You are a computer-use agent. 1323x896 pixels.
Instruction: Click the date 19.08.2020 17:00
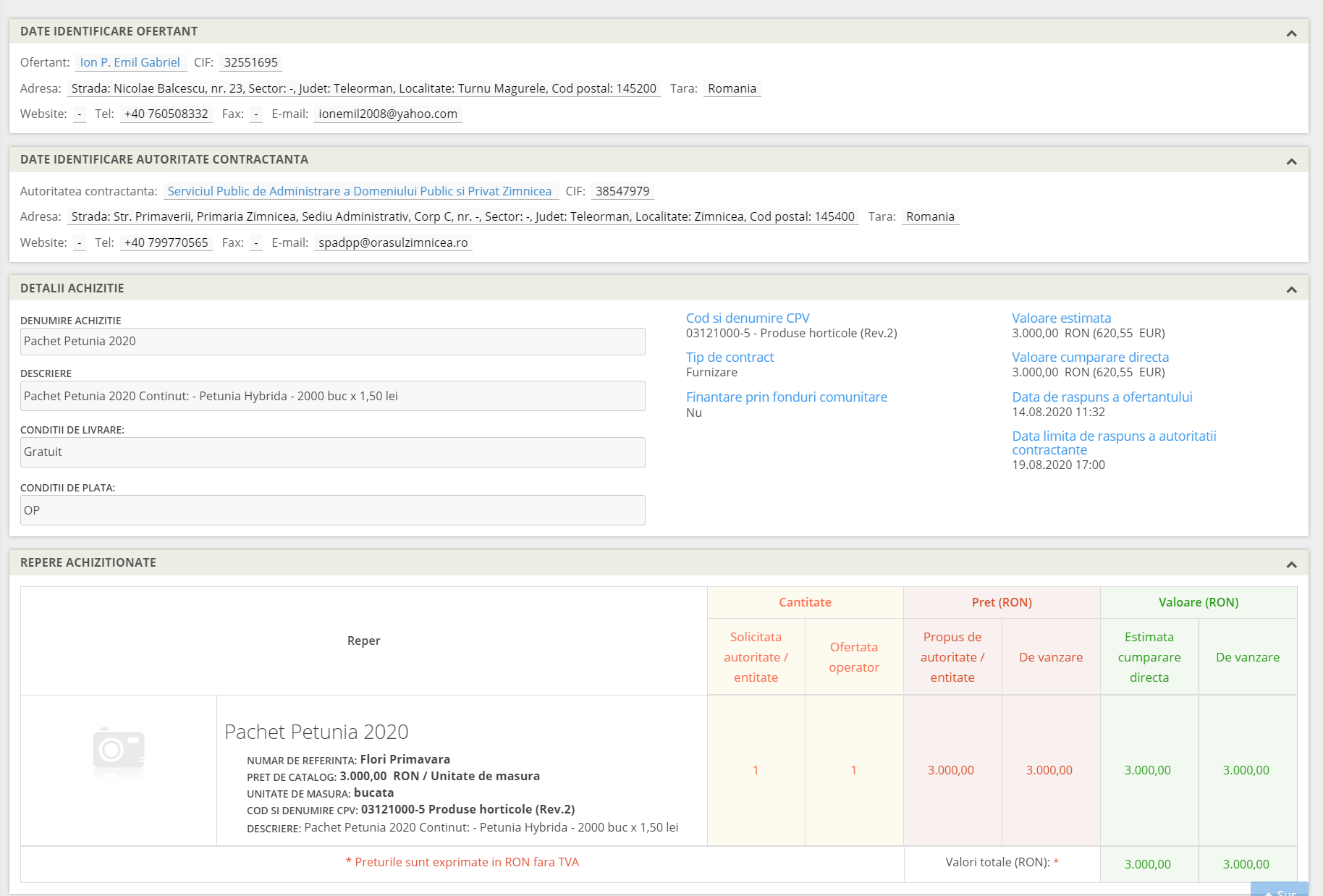coord(1059,465)
